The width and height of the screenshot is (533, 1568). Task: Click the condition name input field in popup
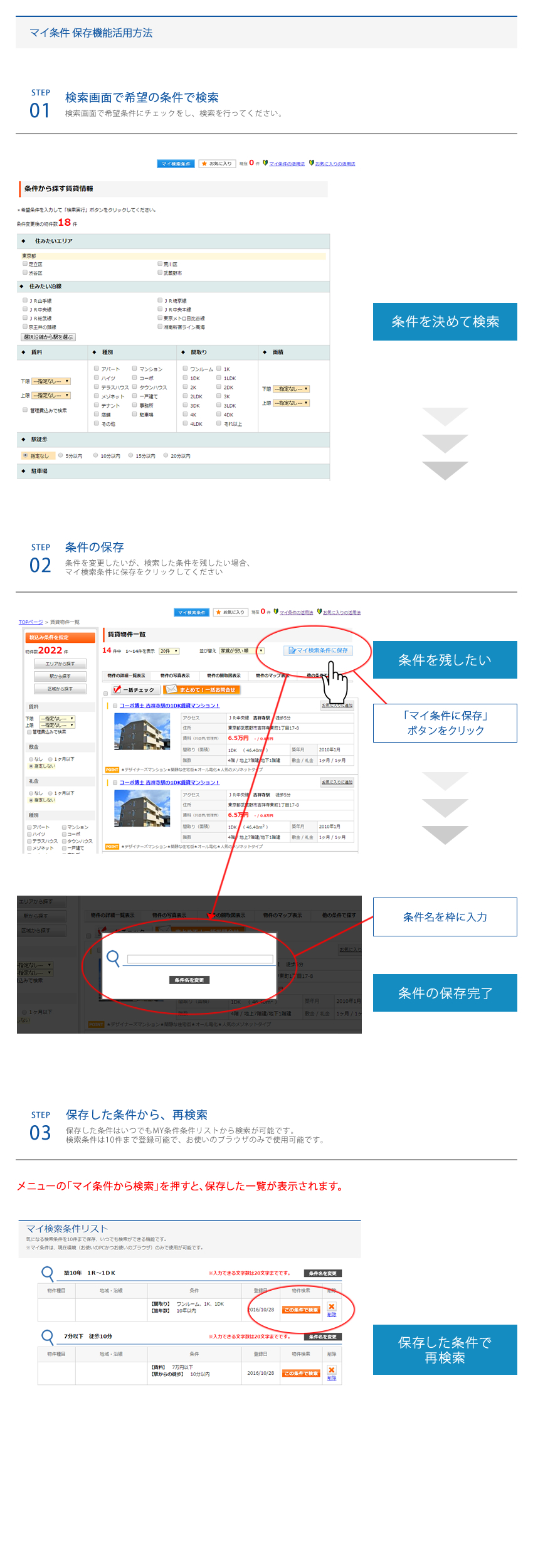(200, 959)
